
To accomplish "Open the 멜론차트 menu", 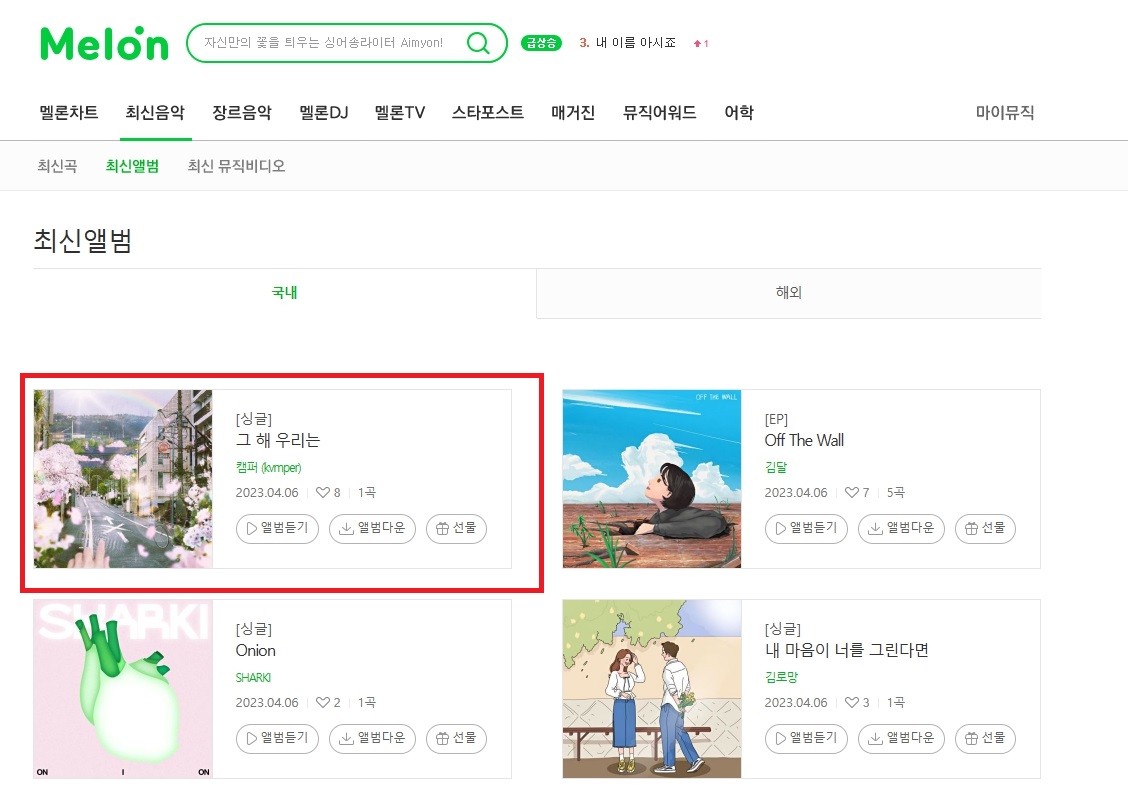I will [x=68, y=113].
